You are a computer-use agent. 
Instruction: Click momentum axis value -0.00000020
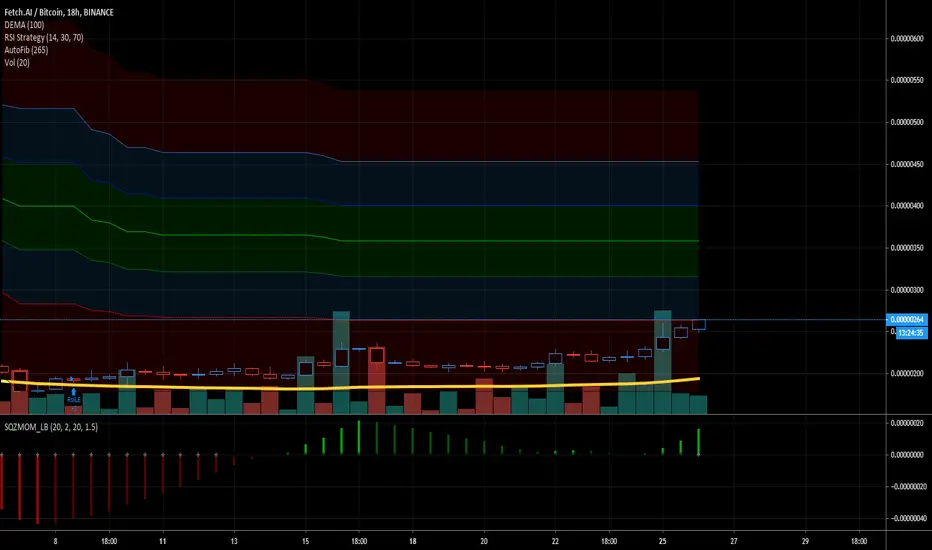[x=907, y=486]
